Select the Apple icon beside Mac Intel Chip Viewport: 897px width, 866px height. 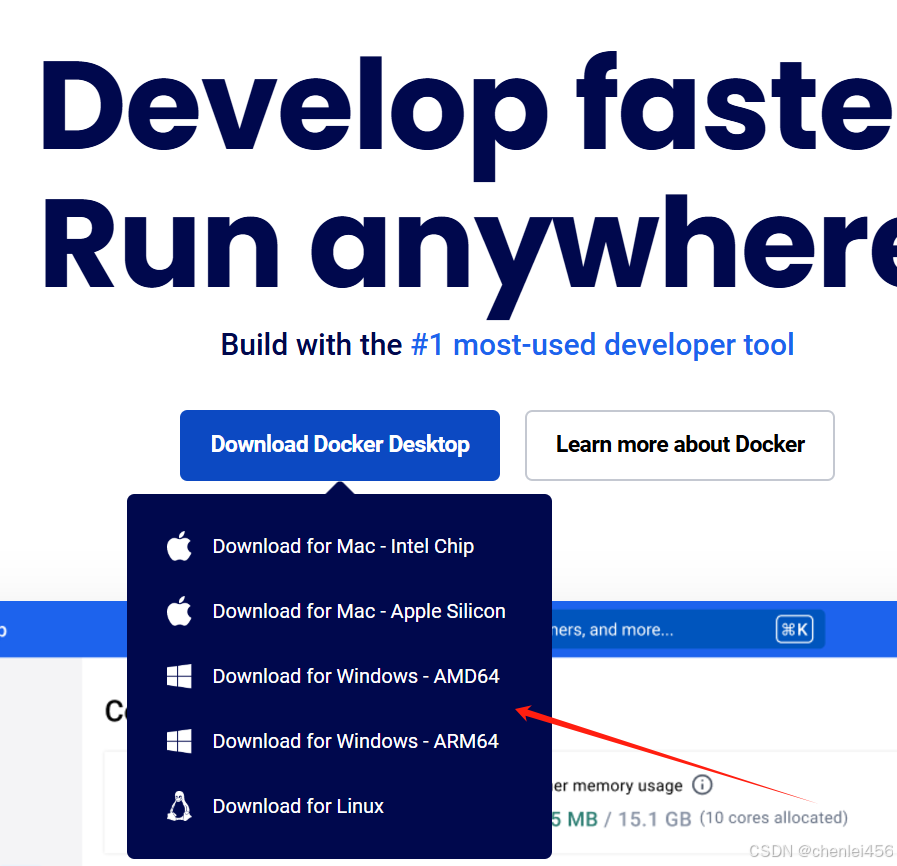point(178,546)
